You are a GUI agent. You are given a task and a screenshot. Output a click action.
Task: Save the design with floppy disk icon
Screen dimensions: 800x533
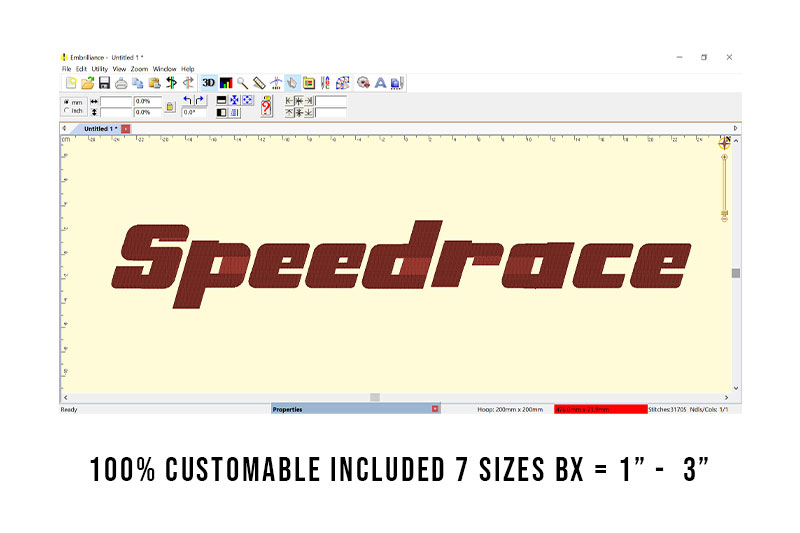coord(105,83)
